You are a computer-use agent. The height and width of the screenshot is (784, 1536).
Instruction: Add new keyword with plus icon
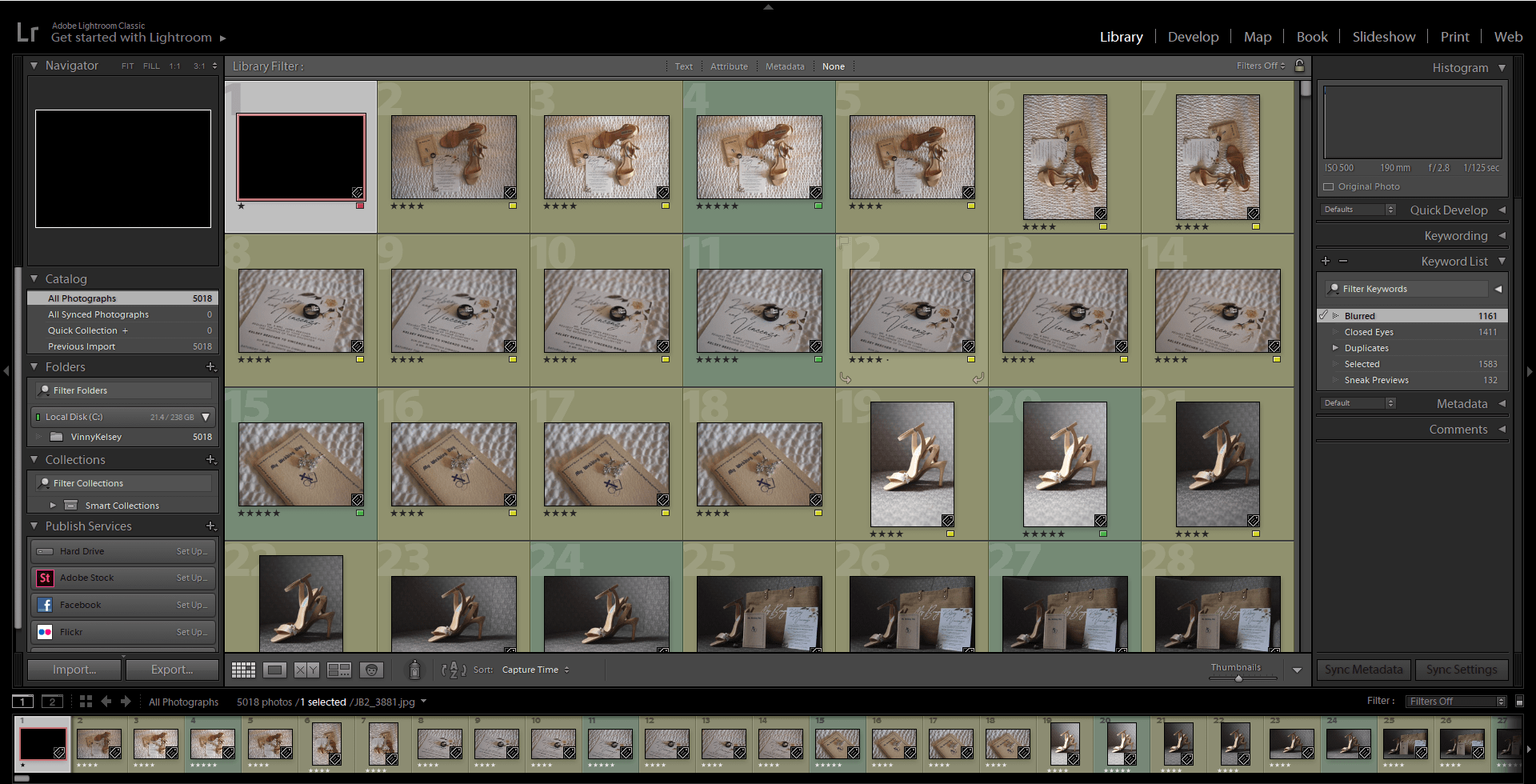click(x=1326, y=261)
